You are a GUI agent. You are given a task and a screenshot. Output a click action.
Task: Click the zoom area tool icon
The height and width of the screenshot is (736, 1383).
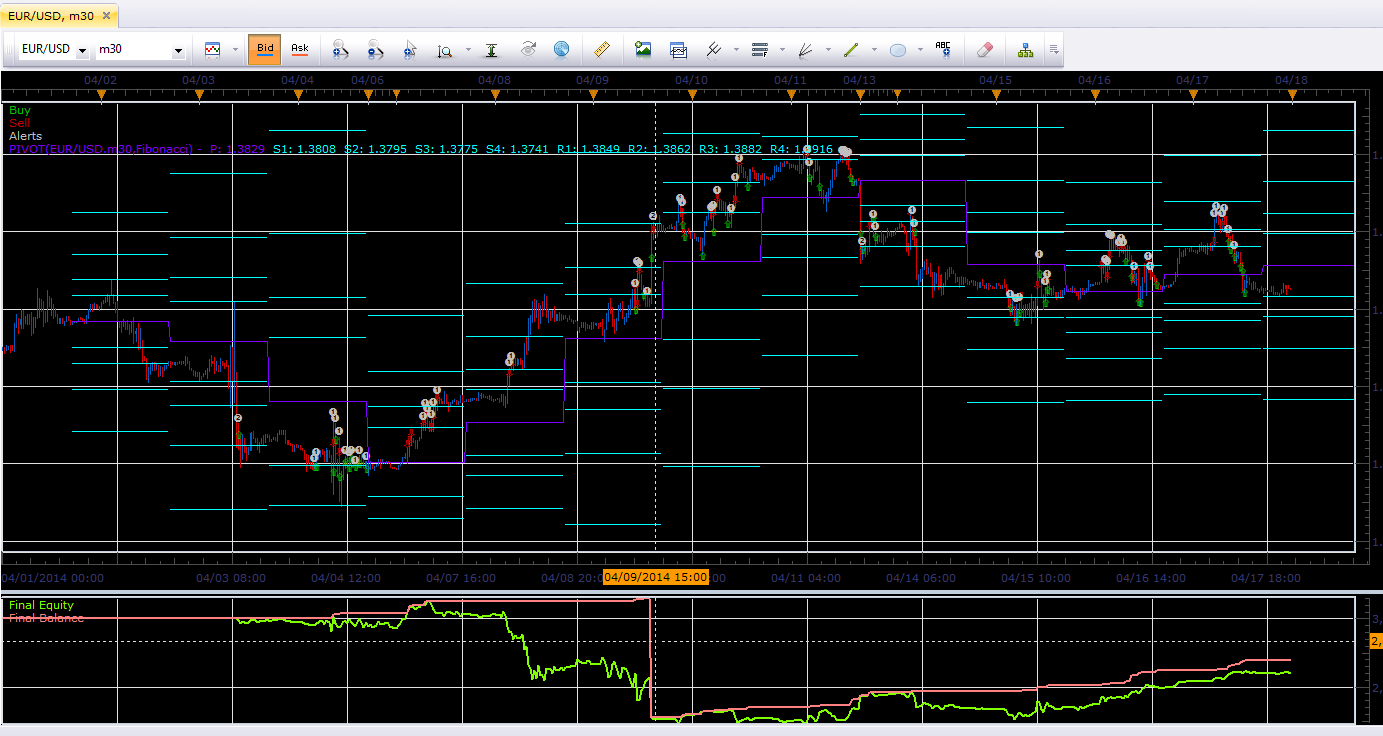(x=445, y=49)
